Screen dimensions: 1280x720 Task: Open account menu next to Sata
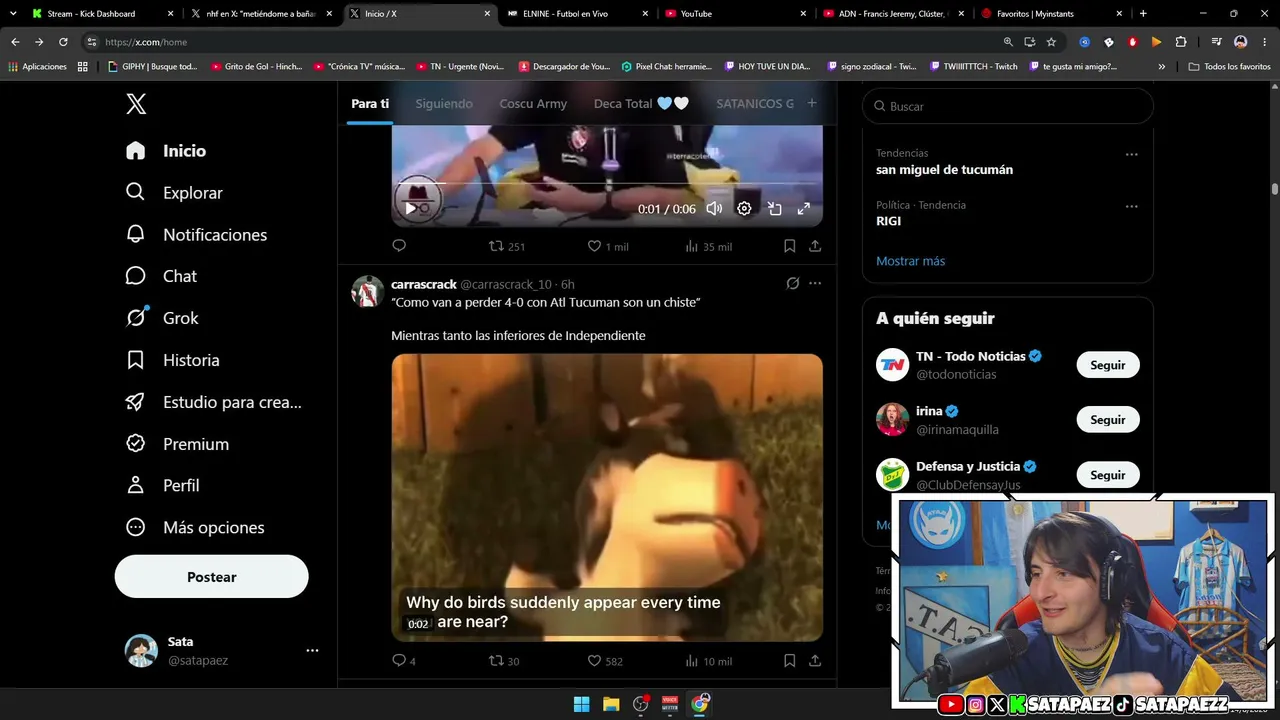tap(312, 650)
